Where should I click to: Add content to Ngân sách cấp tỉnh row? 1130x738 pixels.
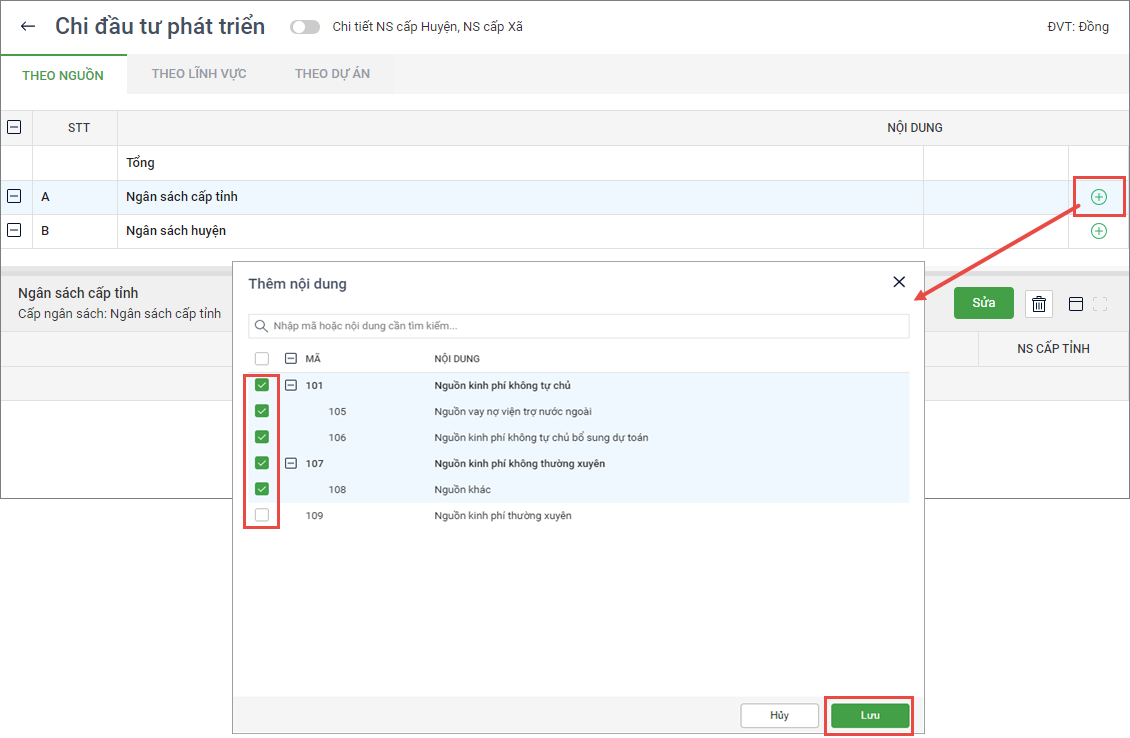pyautogui.click(x=1098, y=197)
